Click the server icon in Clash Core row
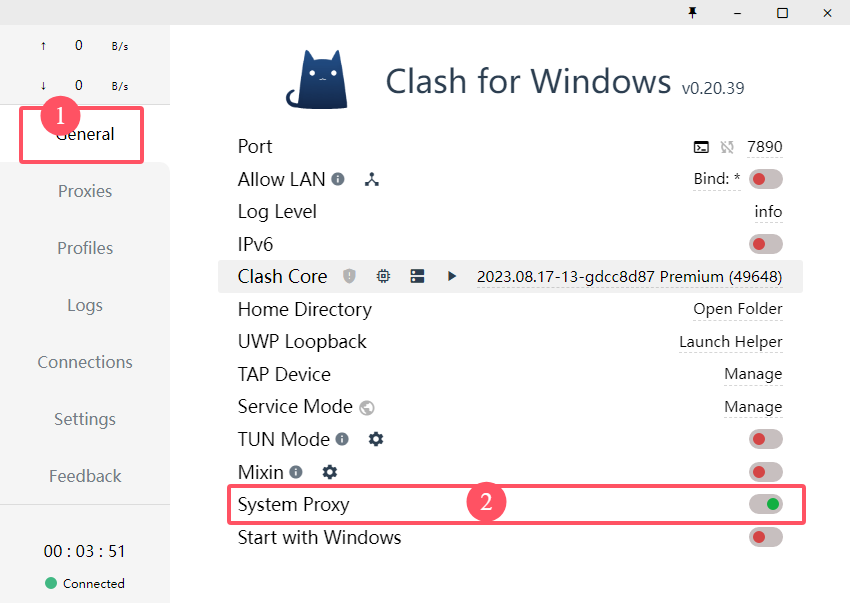 pos(417,277)
